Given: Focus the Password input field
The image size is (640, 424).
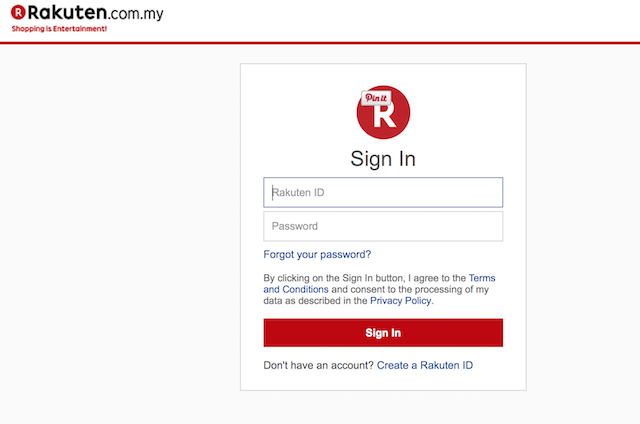Looking at the screenshot, I should point(383,226).
